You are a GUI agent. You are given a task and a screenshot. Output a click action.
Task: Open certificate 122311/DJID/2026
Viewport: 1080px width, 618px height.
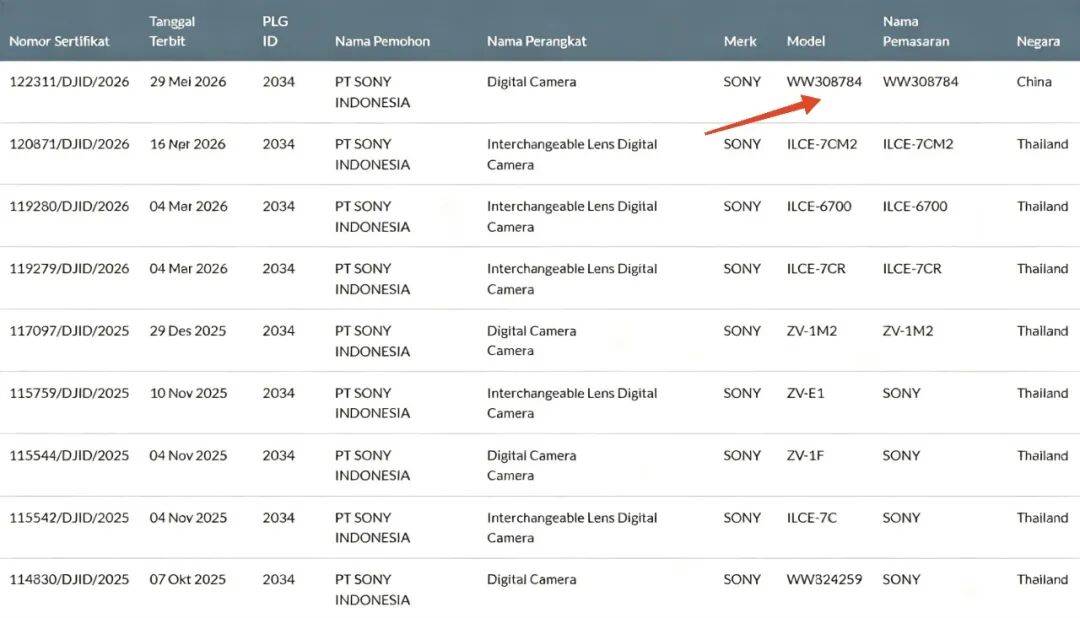(69, 81)
